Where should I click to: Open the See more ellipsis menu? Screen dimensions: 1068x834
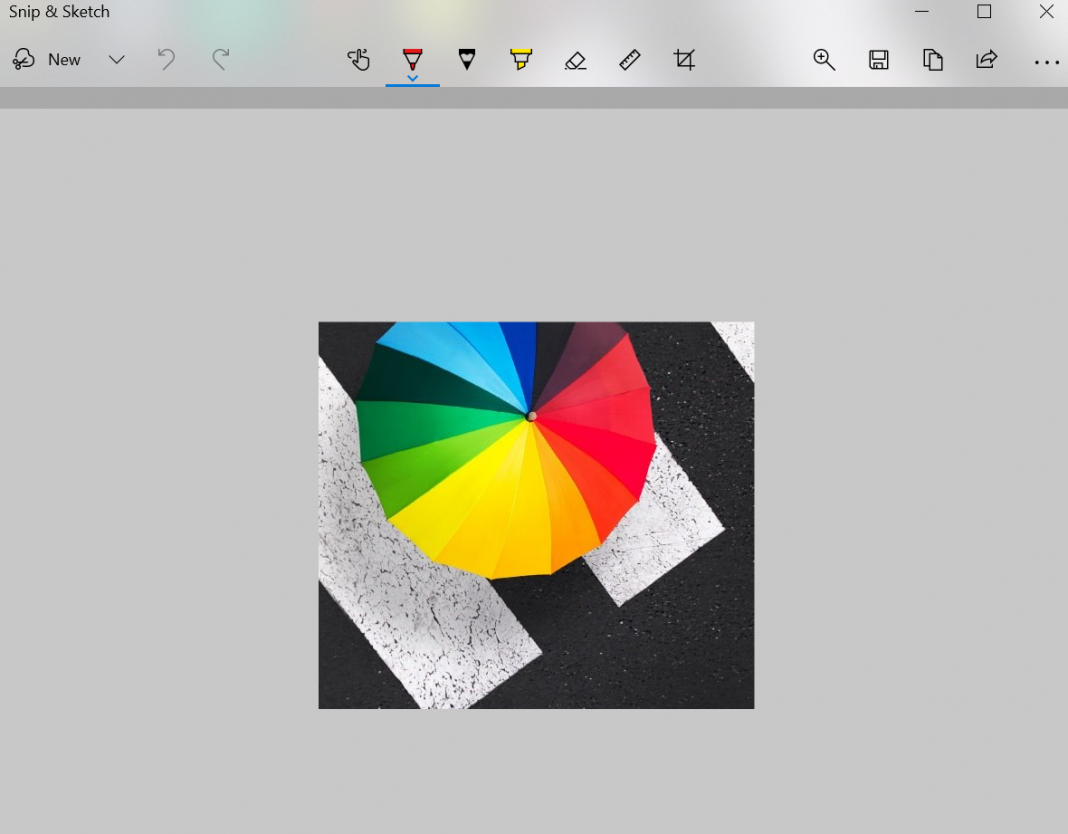(1046, 62)
